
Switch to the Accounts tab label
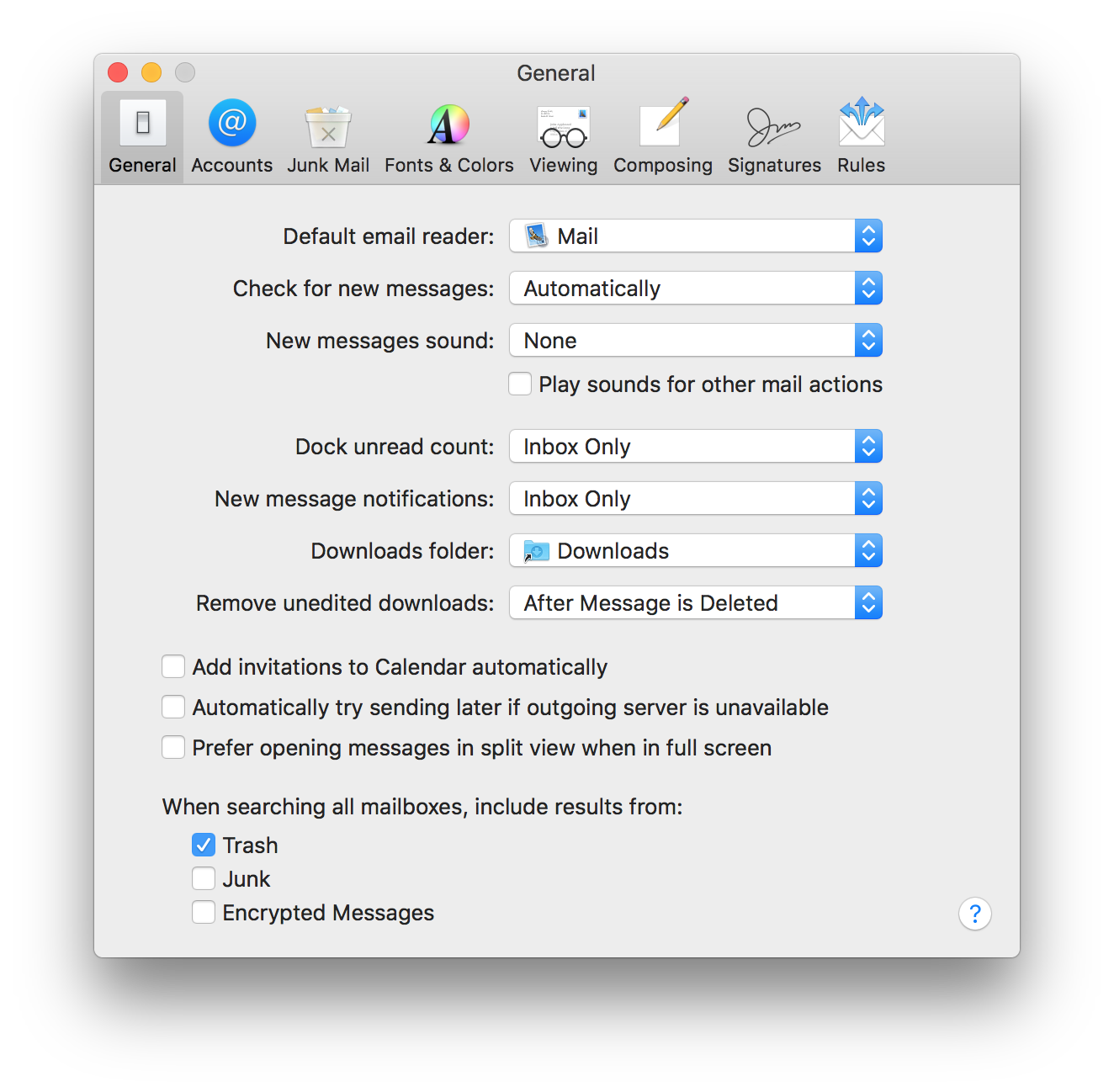(232, 165)
